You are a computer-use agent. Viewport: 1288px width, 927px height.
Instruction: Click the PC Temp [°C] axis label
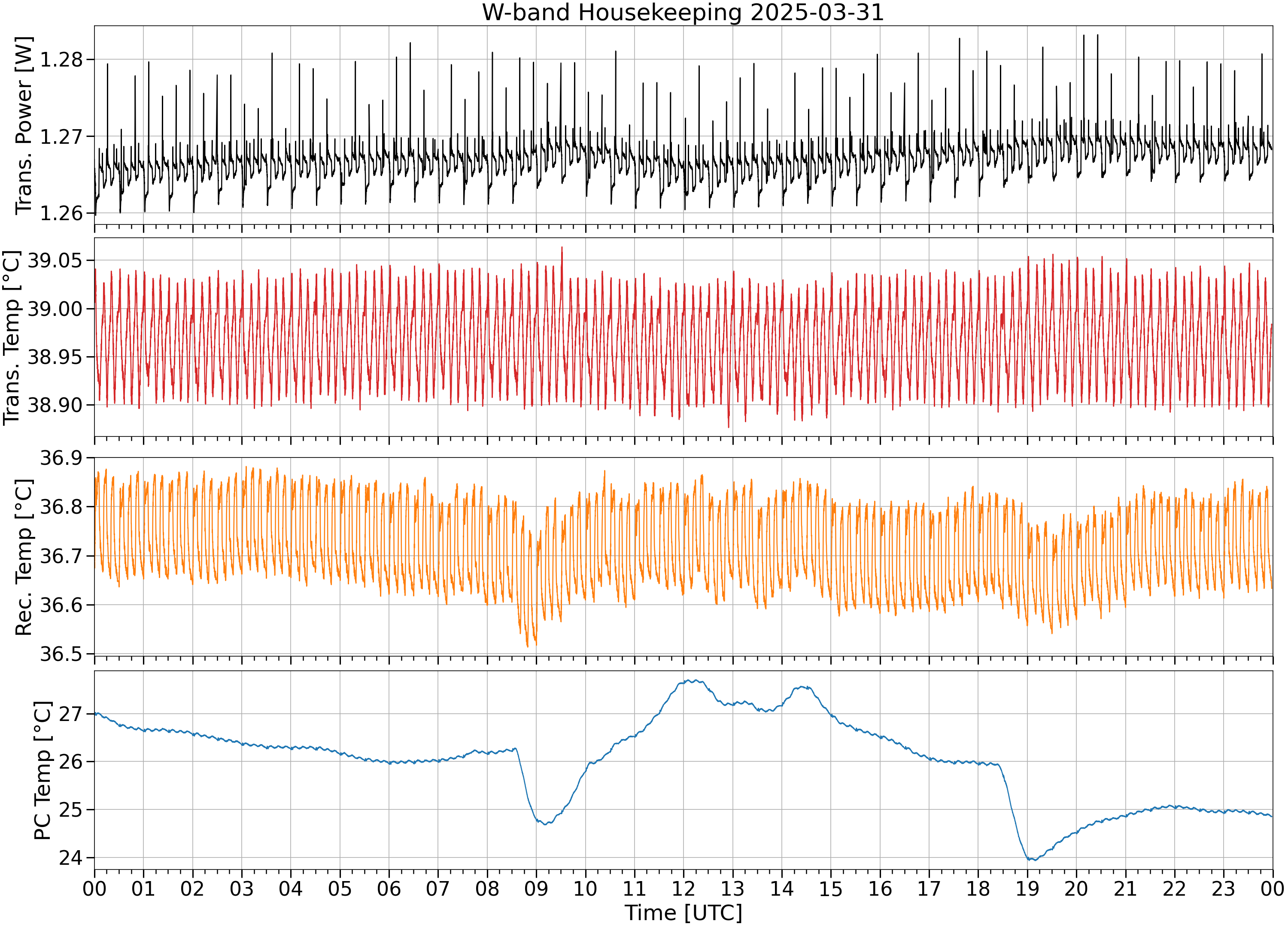[x=43, y=771]
